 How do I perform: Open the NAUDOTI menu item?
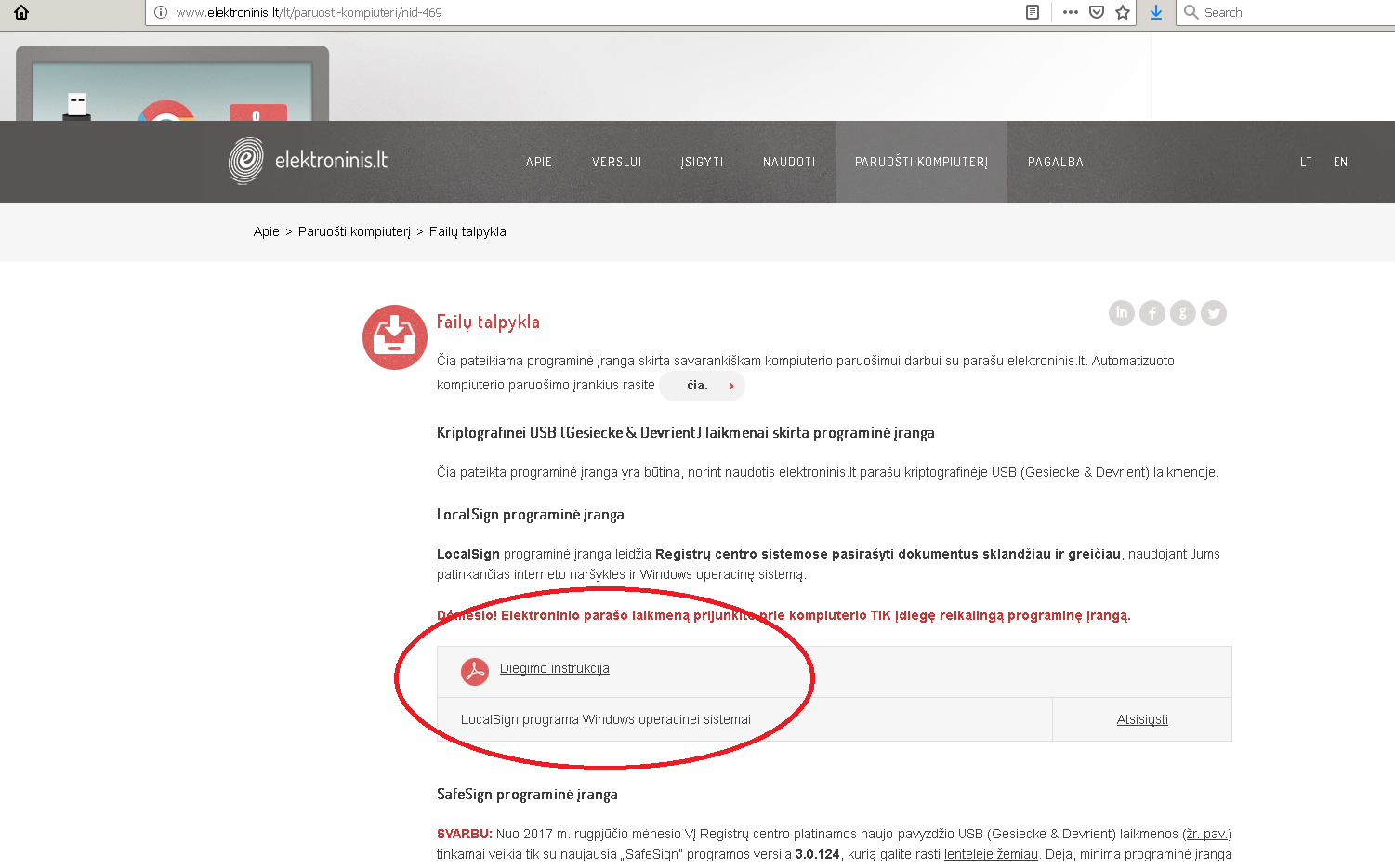click(789, 162)
